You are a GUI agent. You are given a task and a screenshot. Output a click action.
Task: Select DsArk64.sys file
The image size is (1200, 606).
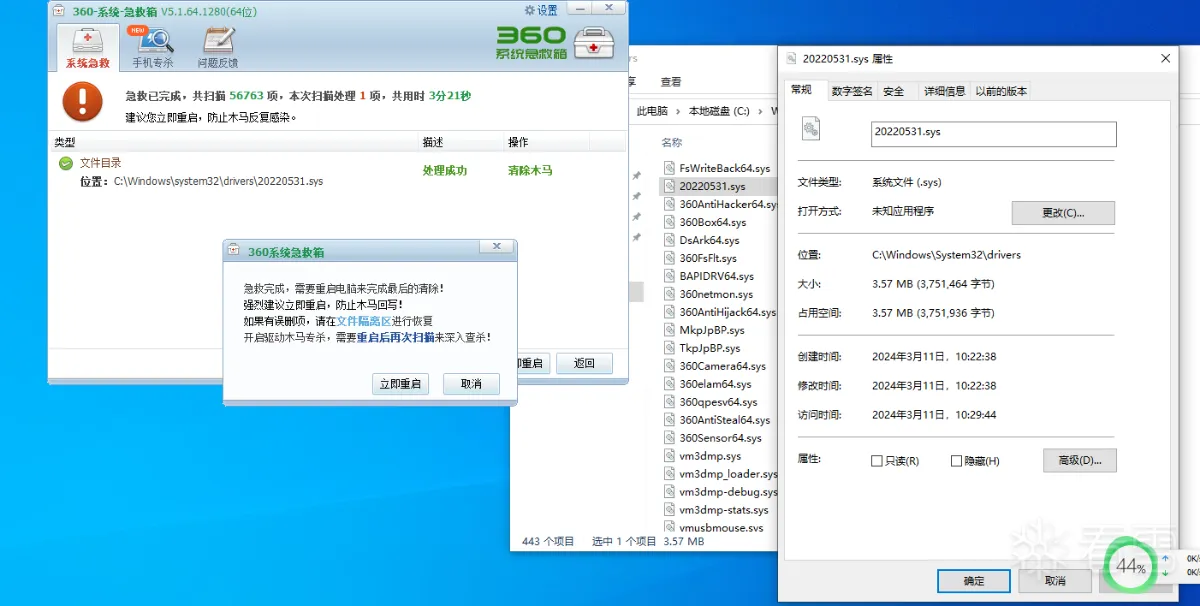coord(702,240)
